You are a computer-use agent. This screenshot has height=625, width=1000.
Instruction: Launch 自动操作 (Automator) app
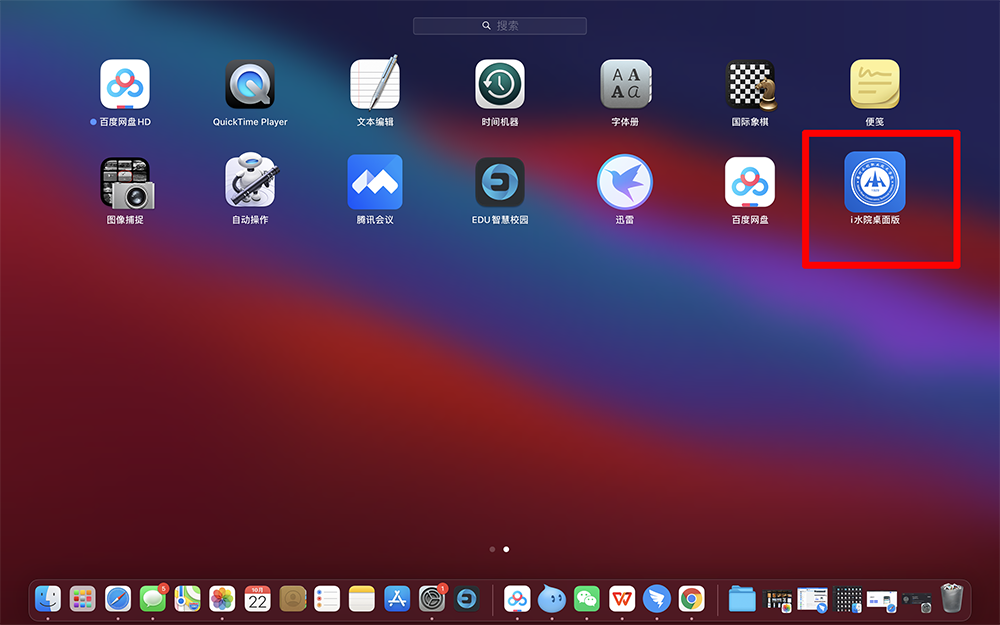coord(250,183)
